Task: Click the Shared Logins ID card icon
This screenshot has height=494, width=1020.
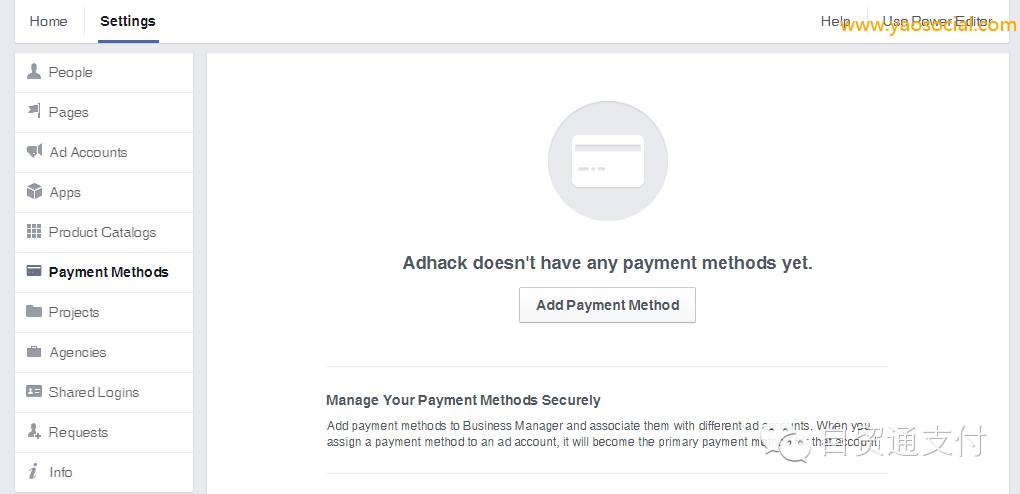Action: [34, 391]
